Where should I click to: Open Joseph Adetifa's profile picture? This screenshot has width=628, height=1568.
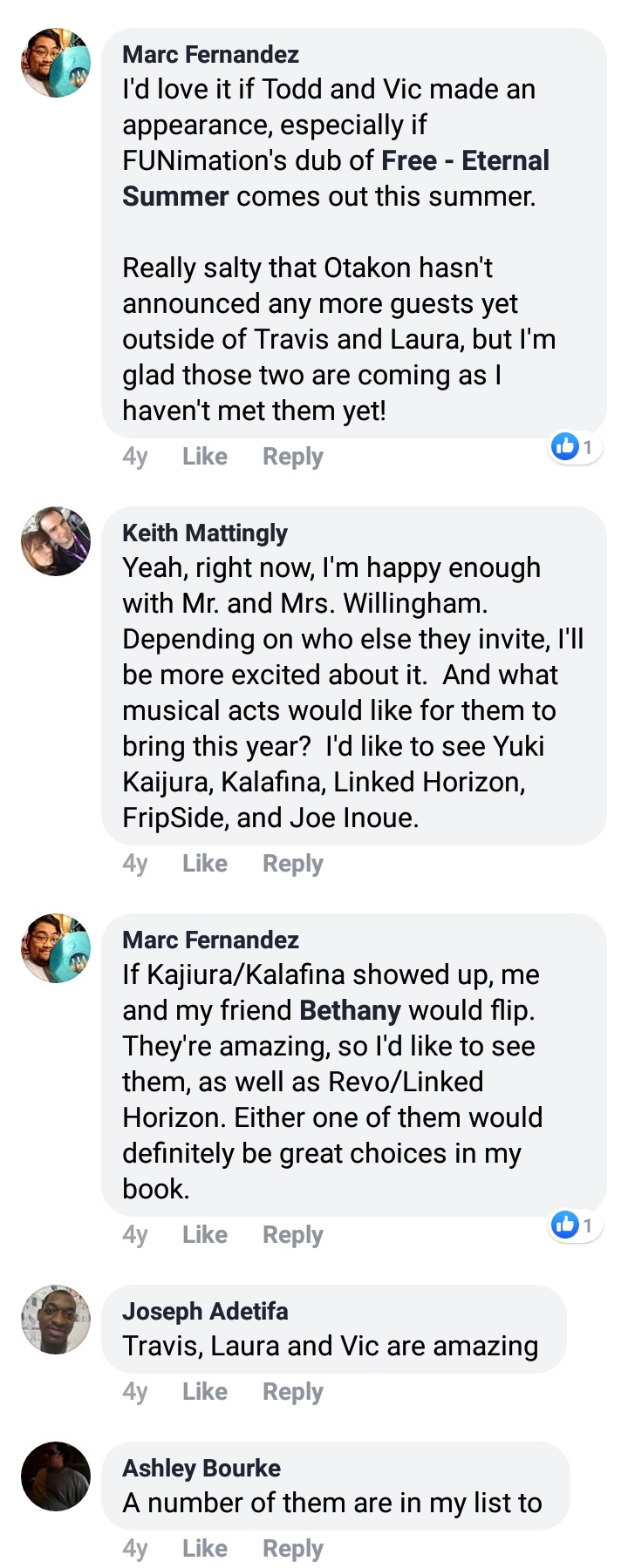click(56, 1319)
